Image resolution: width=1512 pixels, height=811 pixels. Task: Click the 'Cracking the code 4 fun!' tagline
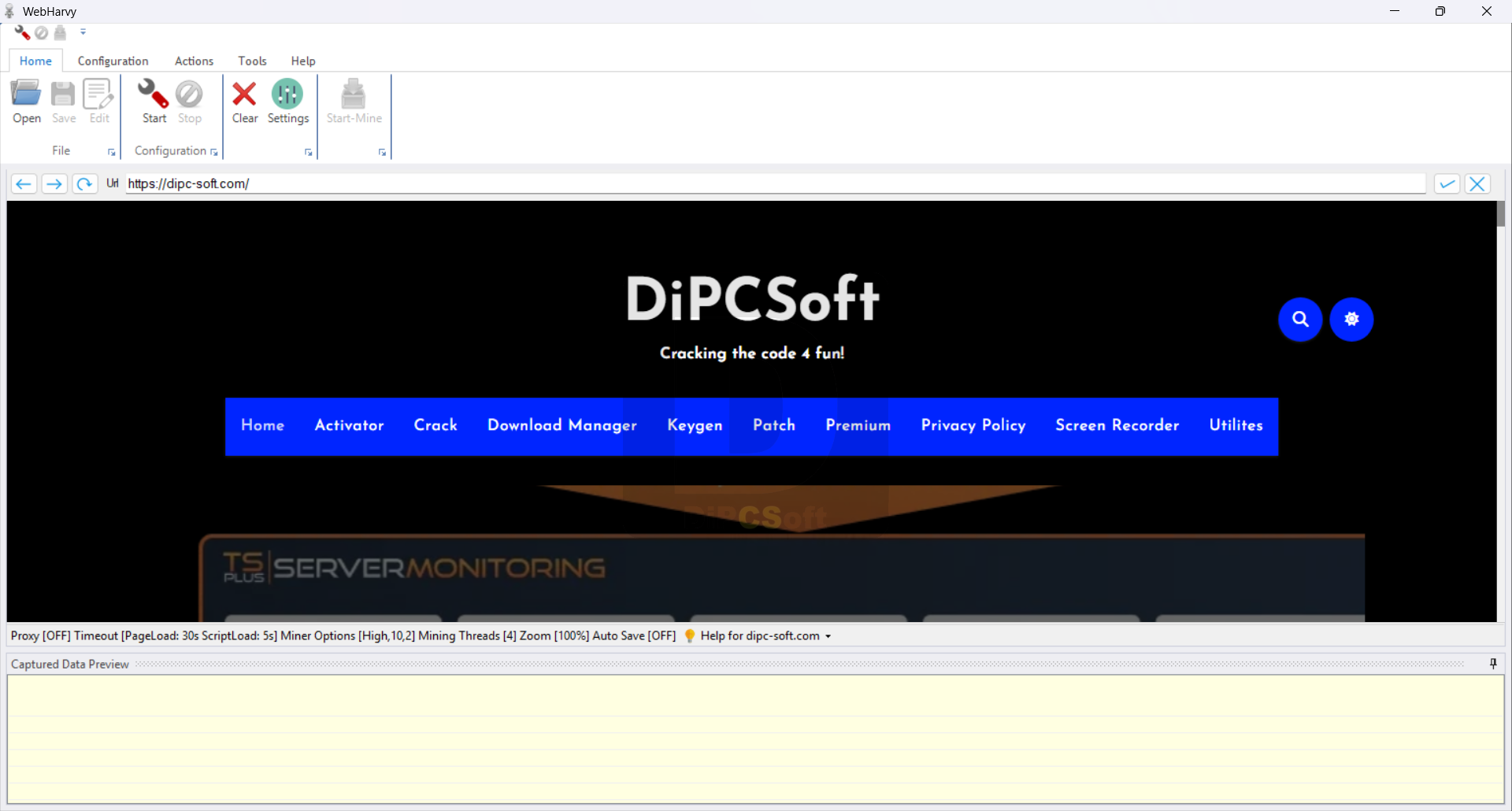(752, 353)
